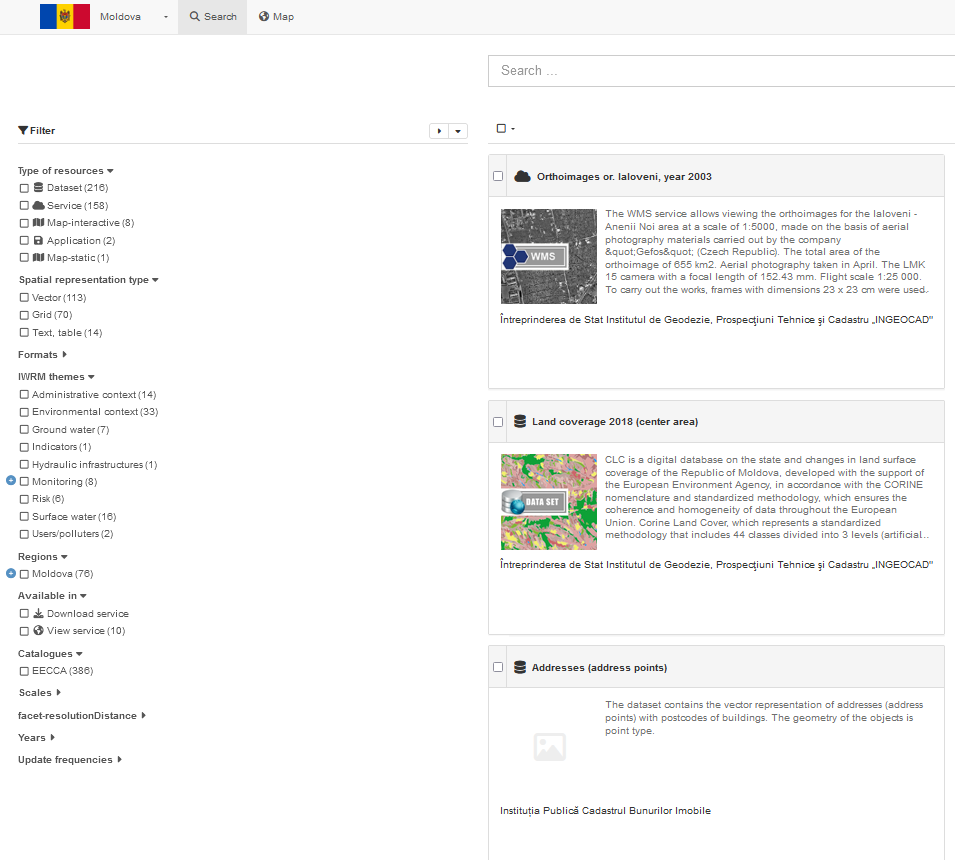955x860 pixels.
Task: Click into the Search text field
Action: pos(721,71)
